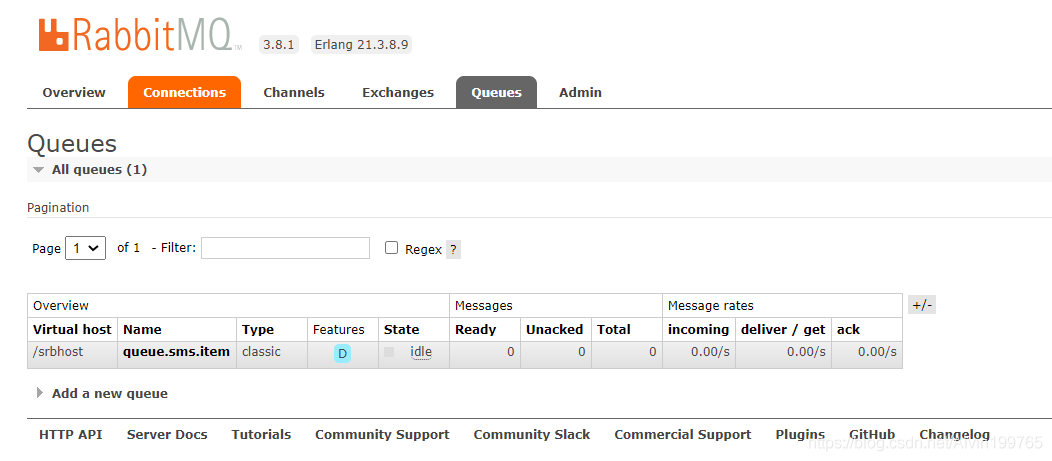Click the Regex help question mark

pos(453,250)
